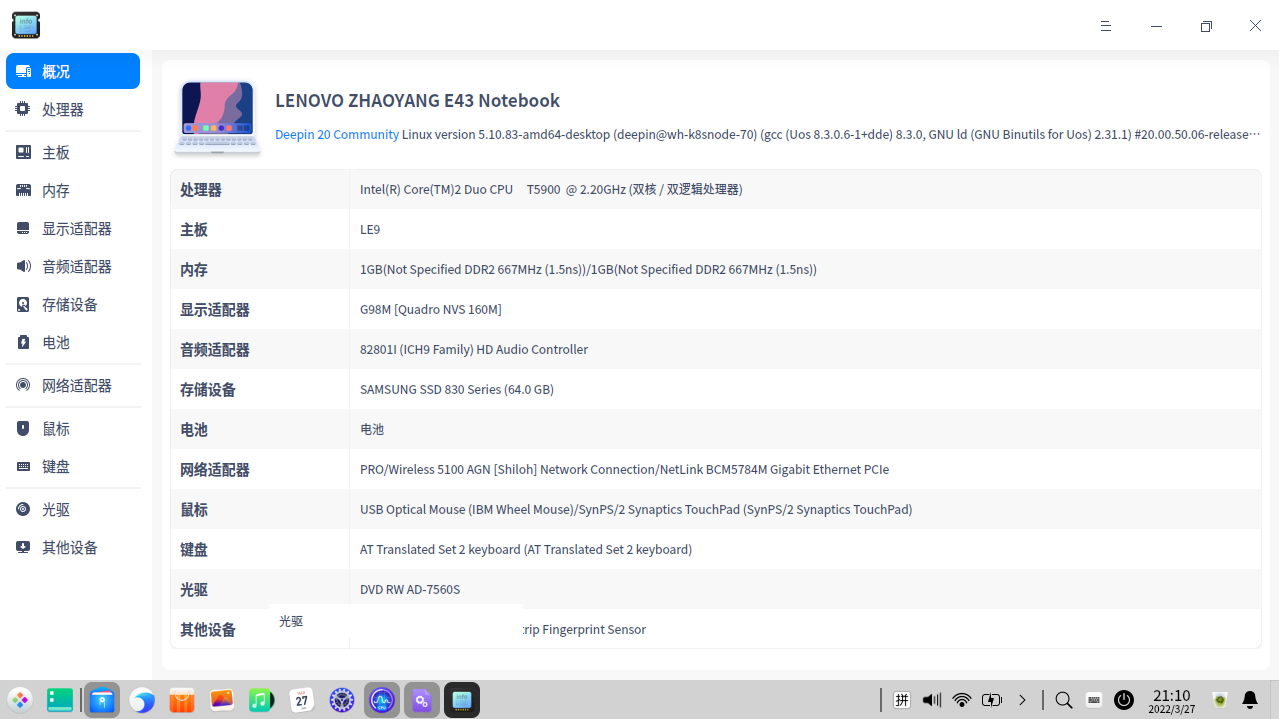Click the device manager app icon in title bar
The width and height of the screenshot is (1279, 719).
(26, 26)
